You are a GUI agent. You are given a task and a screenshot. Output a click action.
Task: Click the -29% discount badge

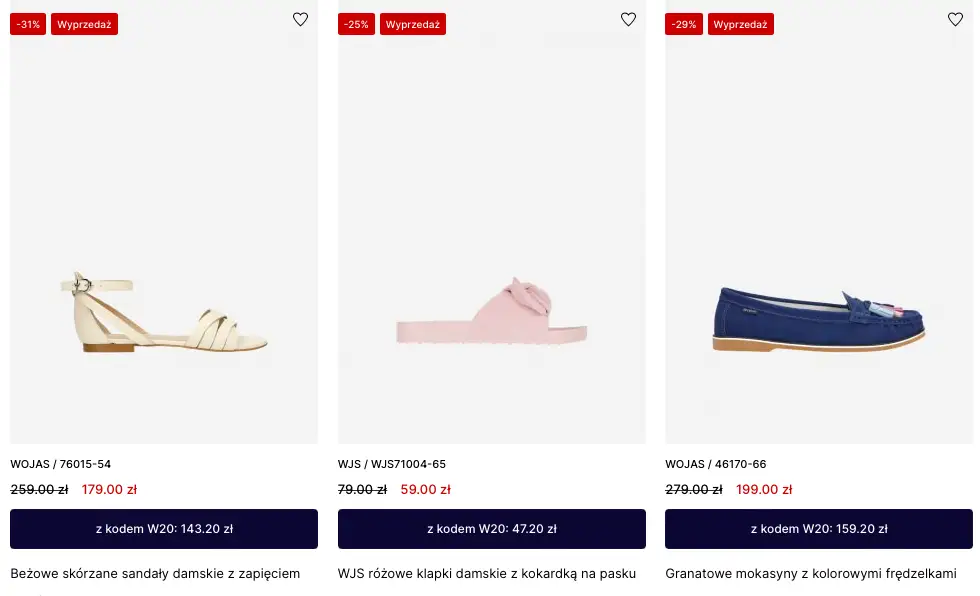coord(684,24)
